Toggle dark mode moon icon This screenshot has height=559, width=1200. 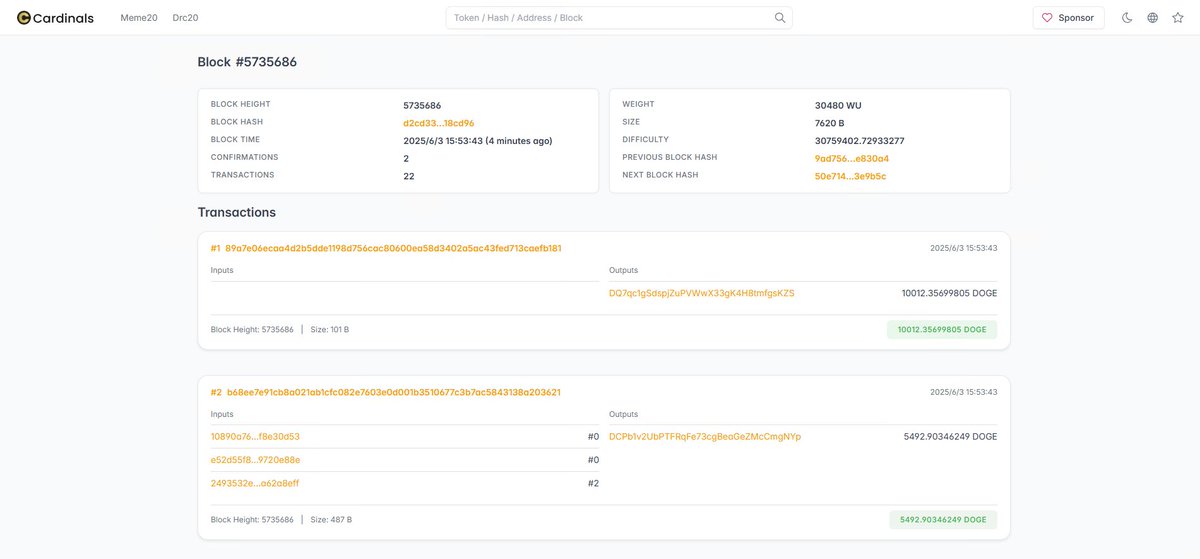click(1127, 18)
